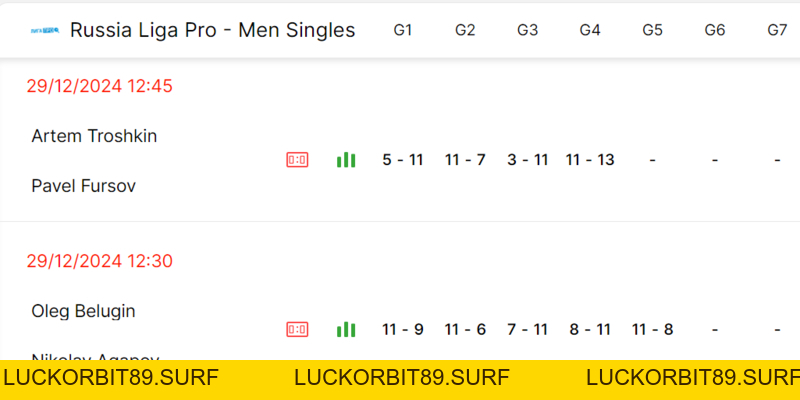Click the 11 - 13 game four score
The image size is (800, 400).
point(590,160)
